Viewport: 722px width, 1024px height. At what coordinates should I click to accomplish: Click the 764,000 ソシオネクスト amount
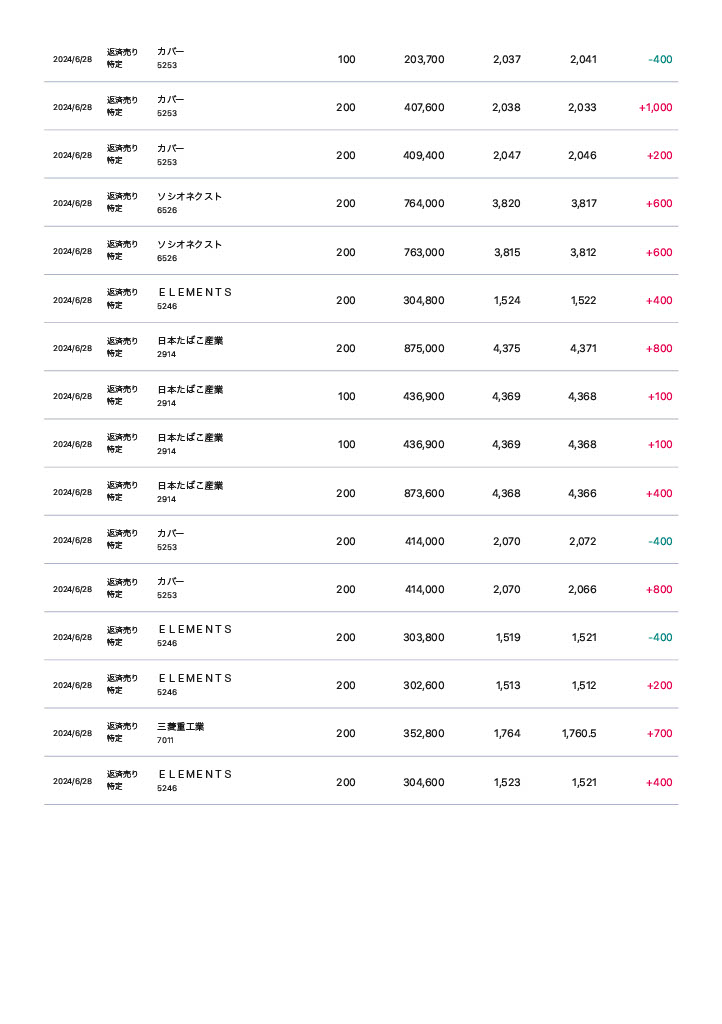click(424, 204)
